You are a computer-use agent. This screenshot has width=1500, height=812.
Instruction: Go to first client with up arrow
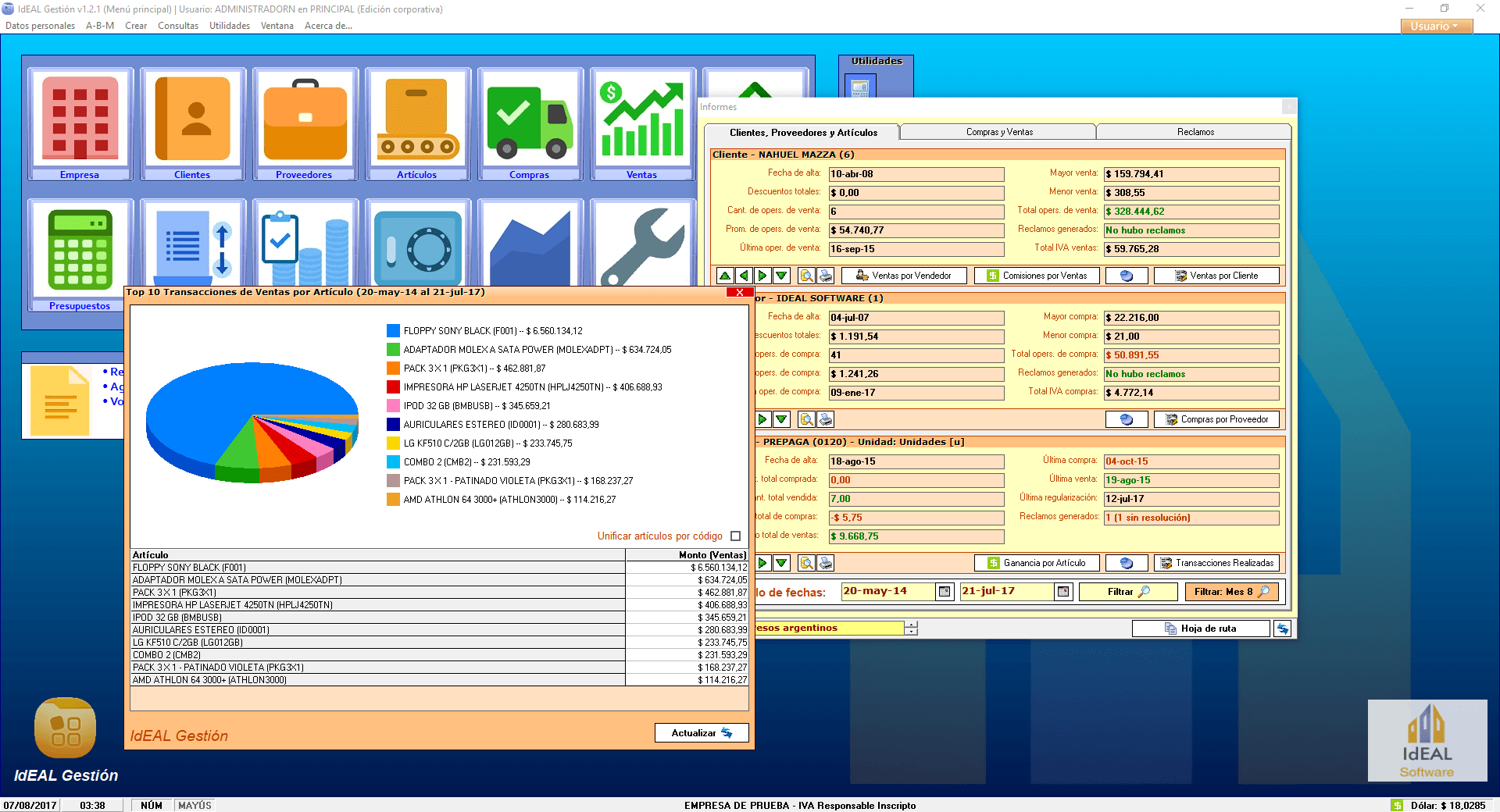pos(725,276)
